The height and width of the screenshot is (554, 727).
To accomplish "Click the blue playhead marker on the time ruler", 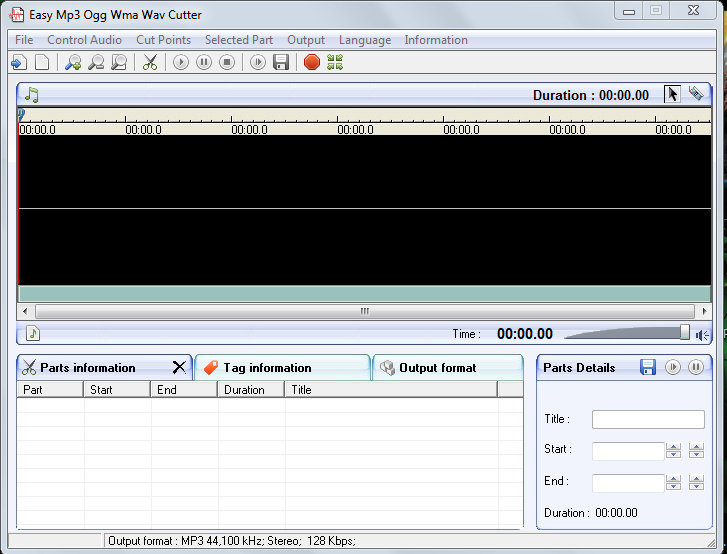I will (21, 114).
